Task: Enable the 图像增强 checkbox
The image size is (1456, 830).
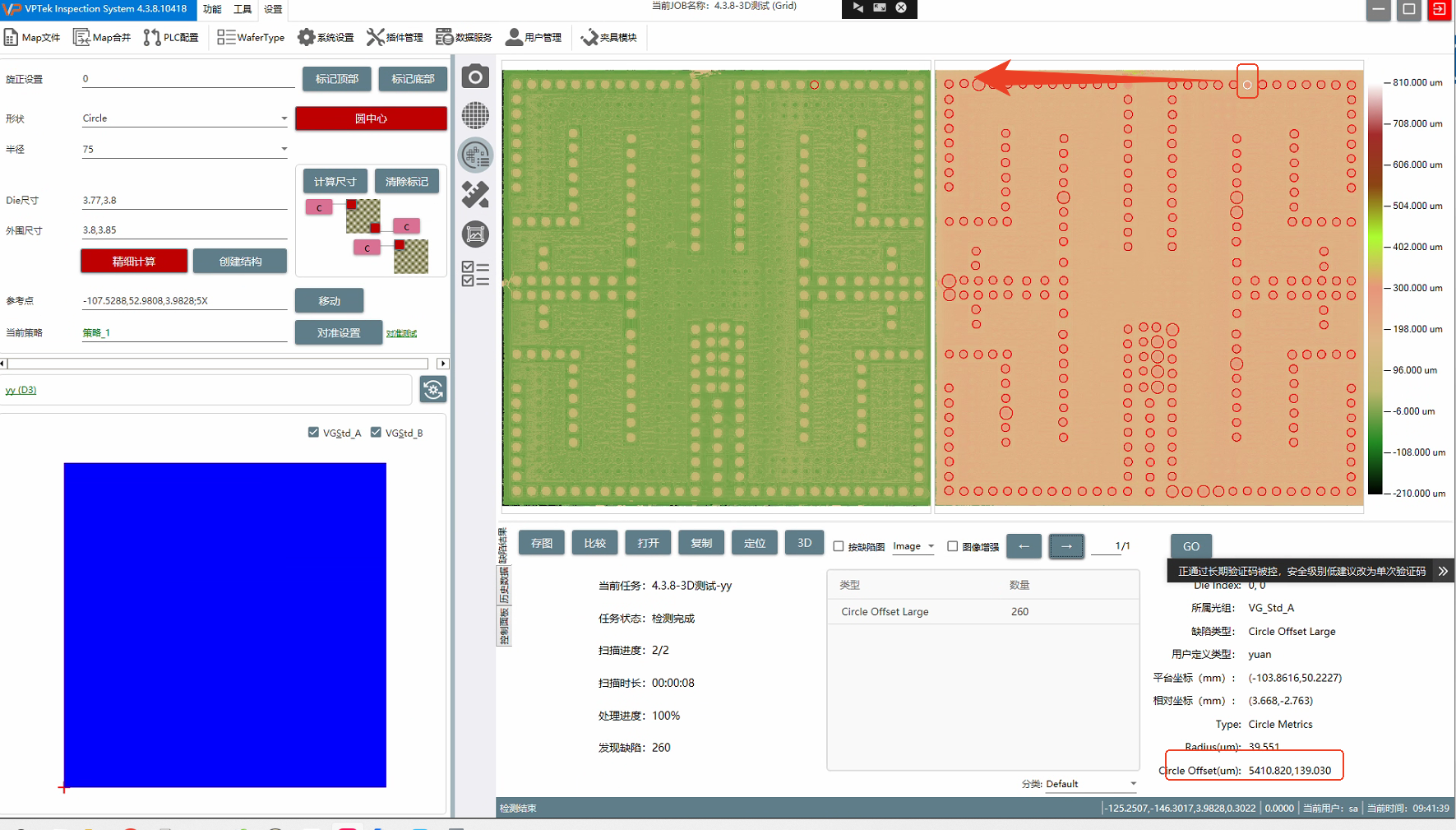Action: pos(952,546)
